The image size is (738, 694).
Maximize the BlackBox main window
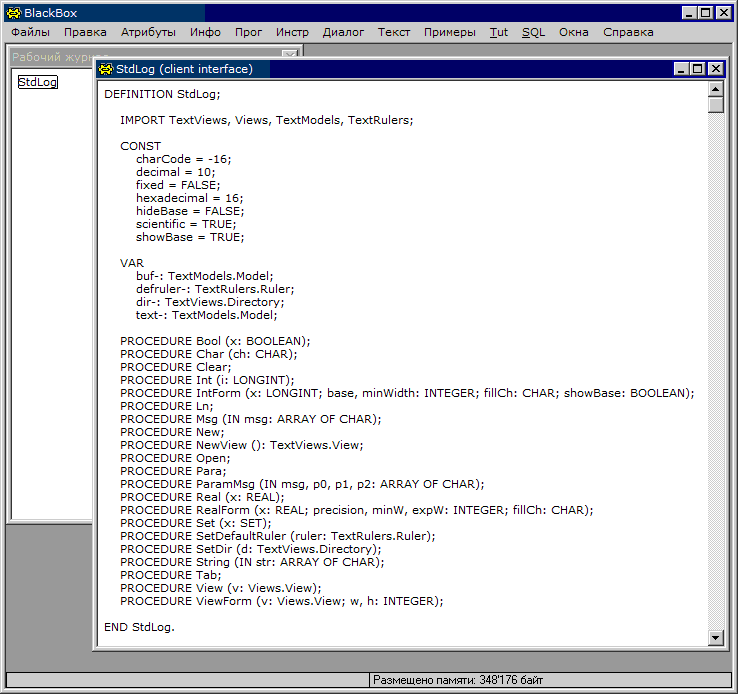[x=706, y=13]
